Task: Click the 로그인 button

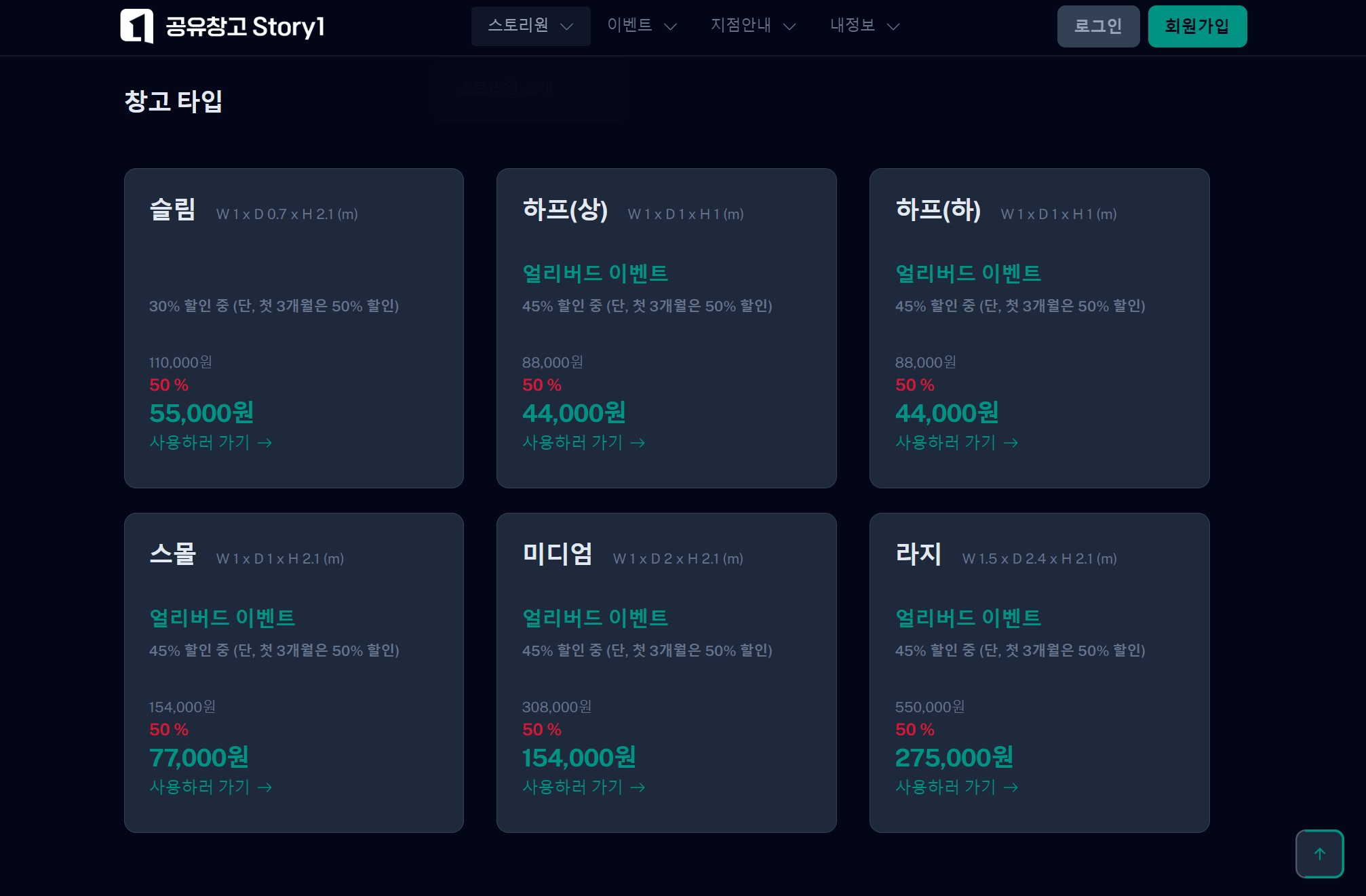Action: click(x=1097, y=26)
